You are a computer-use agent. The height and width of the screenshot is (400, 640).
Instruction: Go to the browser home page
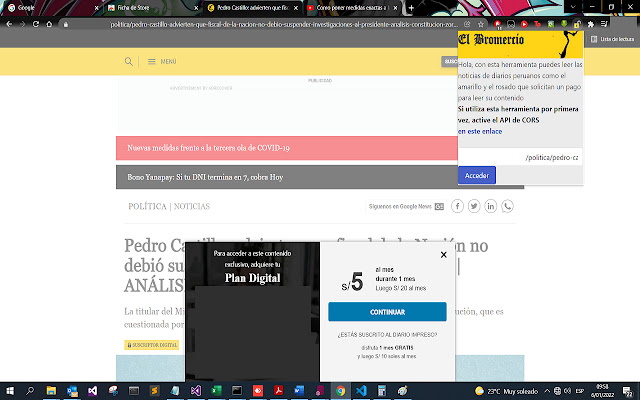(x=49, y=24)
